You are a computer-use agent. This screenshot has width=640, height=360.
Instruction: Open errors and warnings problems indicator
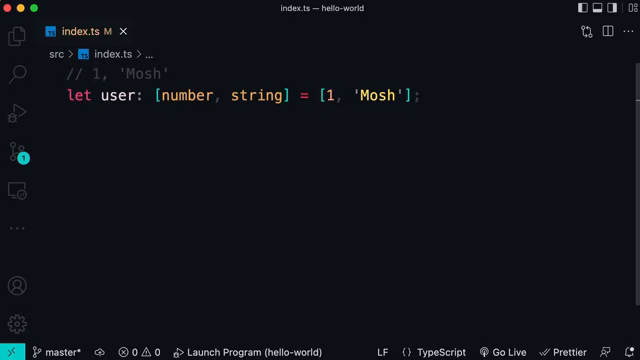(139, 352)
